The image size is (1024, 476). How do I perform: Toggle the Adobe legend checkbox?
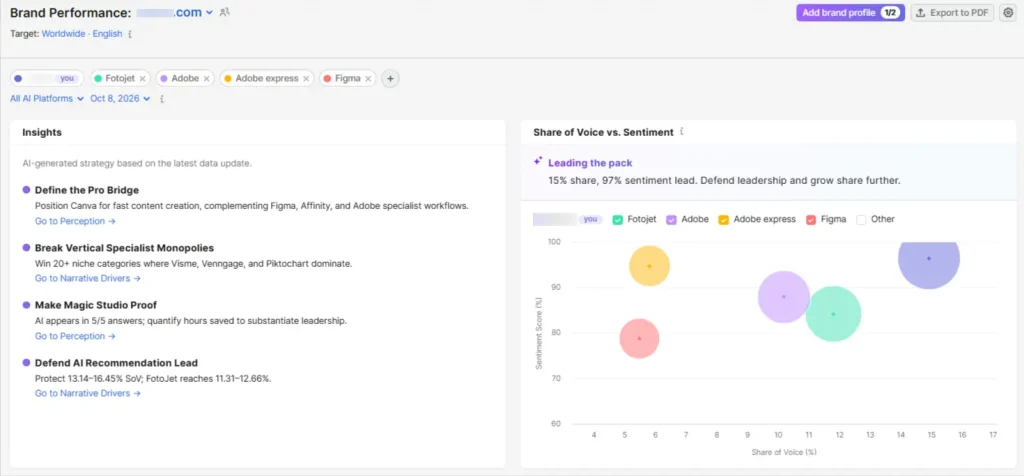pos(671,220)
